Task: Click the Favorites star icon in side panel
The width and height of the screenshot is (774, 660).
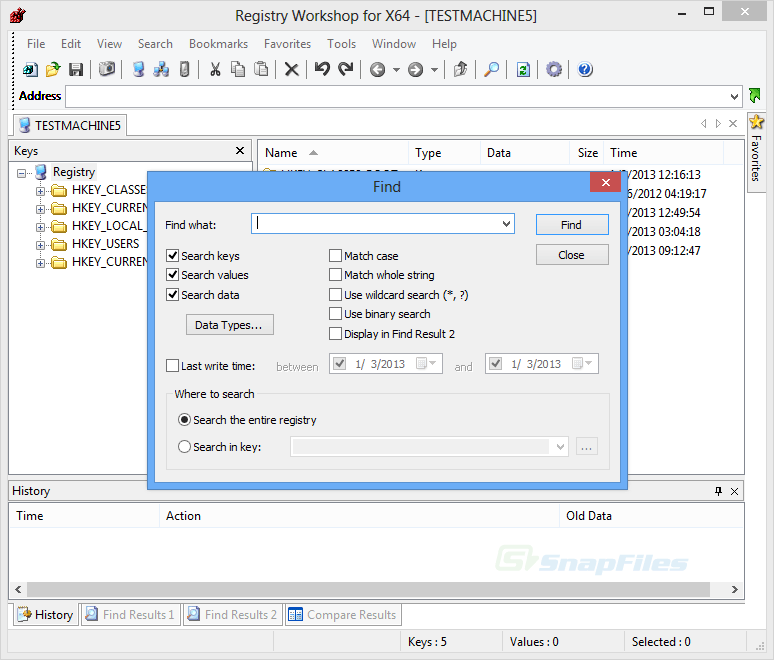Action: [756, 121]
